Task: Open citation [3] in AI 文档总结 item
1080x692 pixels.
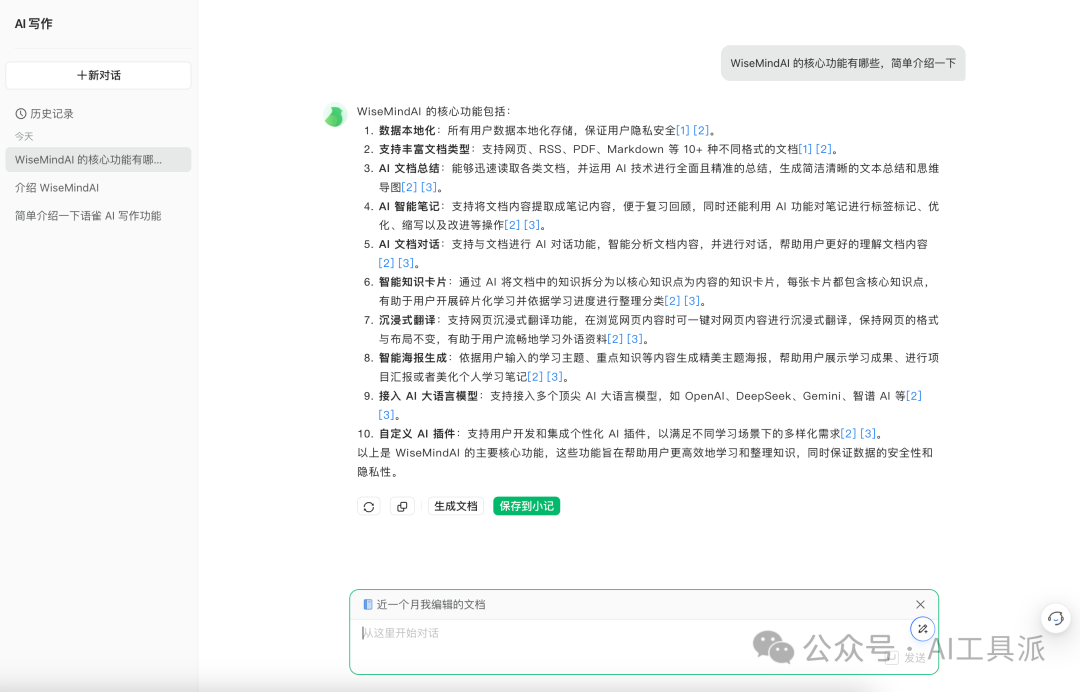Action: pos(429,187)
